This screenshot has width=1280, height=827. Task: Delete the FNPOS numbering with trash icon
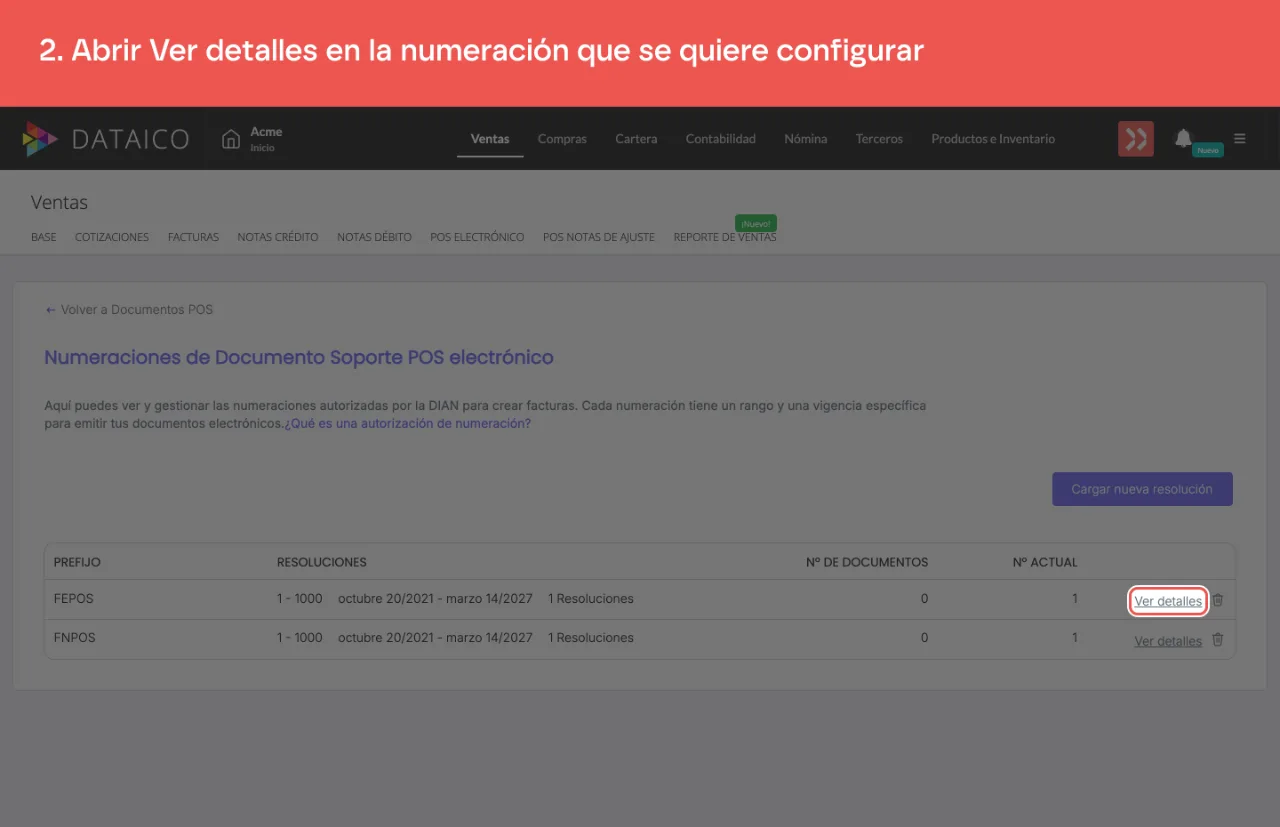coord(1218,639)
